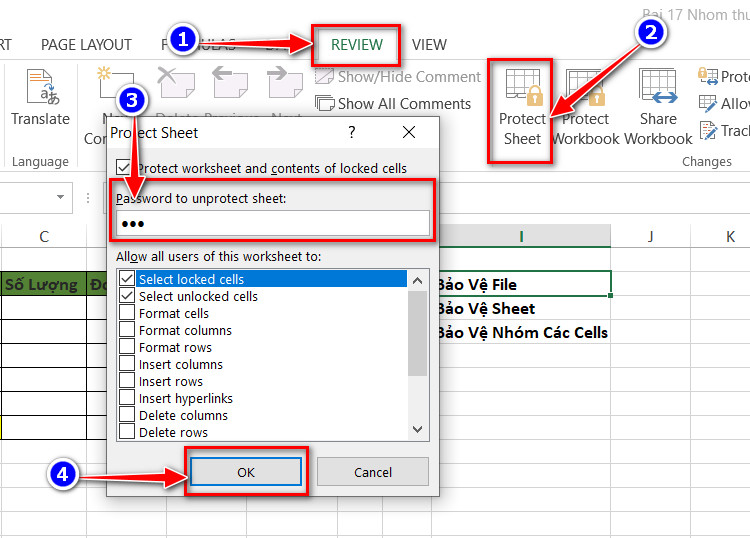Click the password to unprotect sheet field
The height and width of the screenshot is (538, 750).
pyautogui.click(x=273, y=223)
